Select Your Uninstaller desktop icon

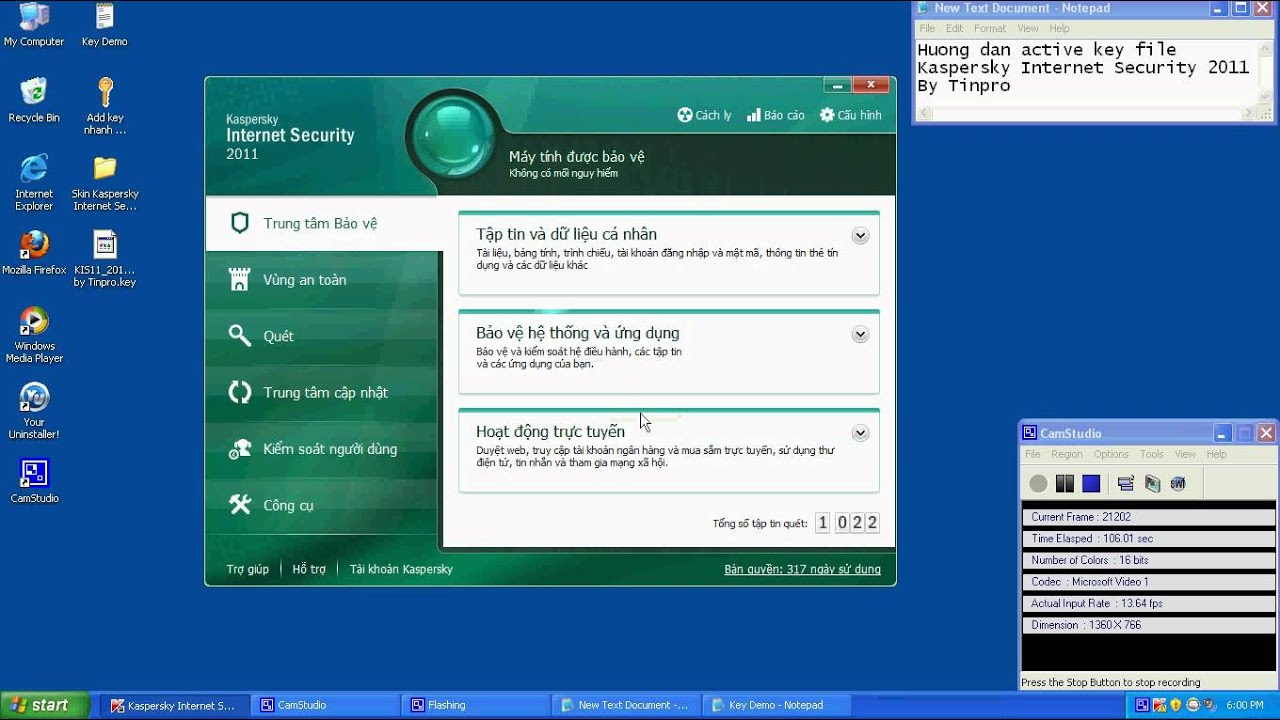(34, 411)
